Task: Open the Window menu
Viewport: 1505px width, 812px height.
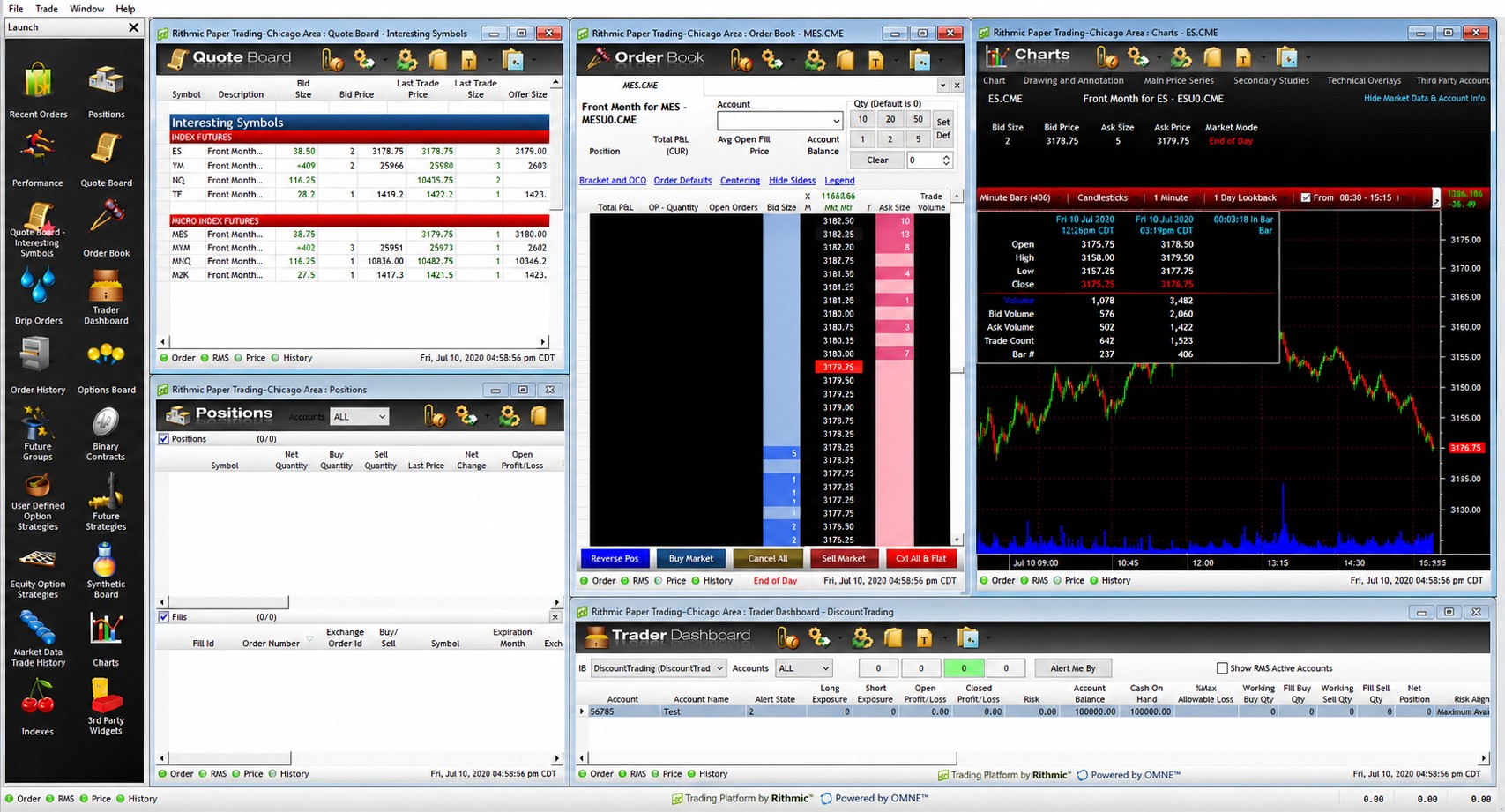Action: coord(86,9)
